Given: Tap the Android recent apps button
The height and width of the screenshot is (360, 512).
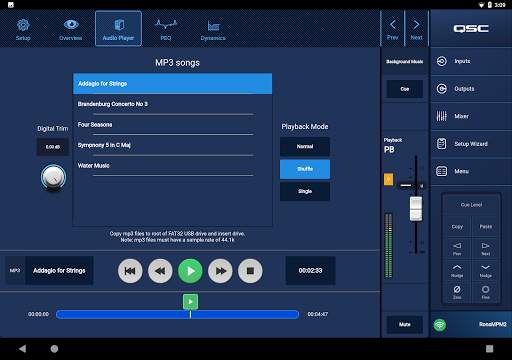Looking at the screenshot, I should coord(489,349).
